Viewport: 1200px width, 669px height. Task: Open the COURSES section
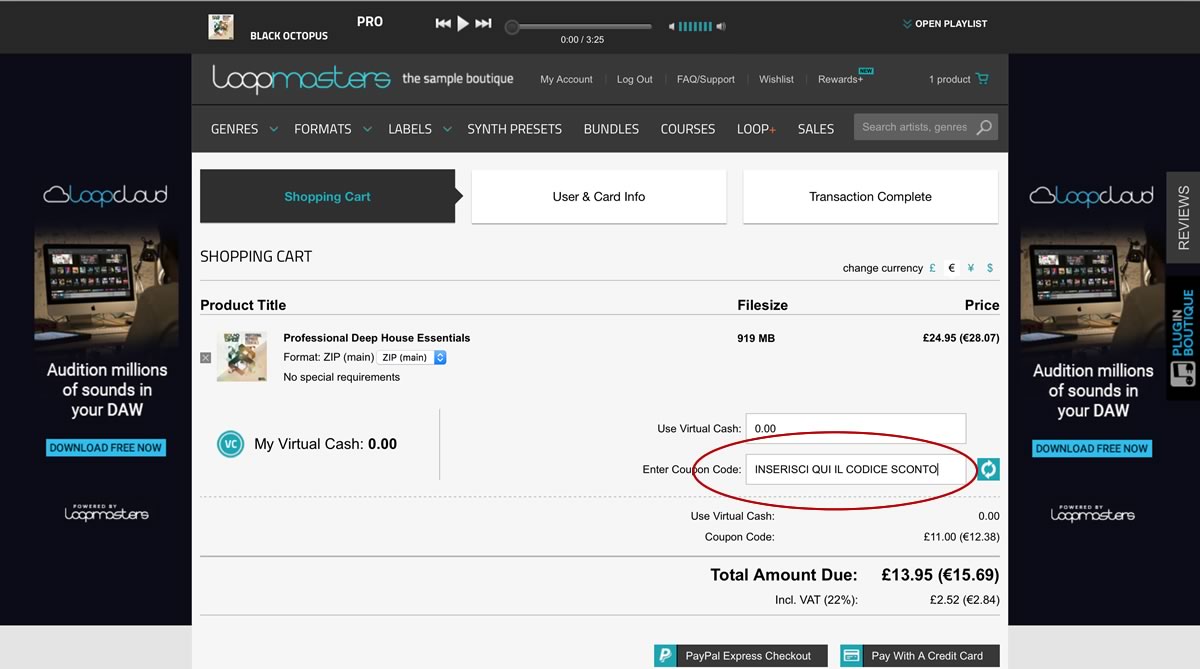688,129
